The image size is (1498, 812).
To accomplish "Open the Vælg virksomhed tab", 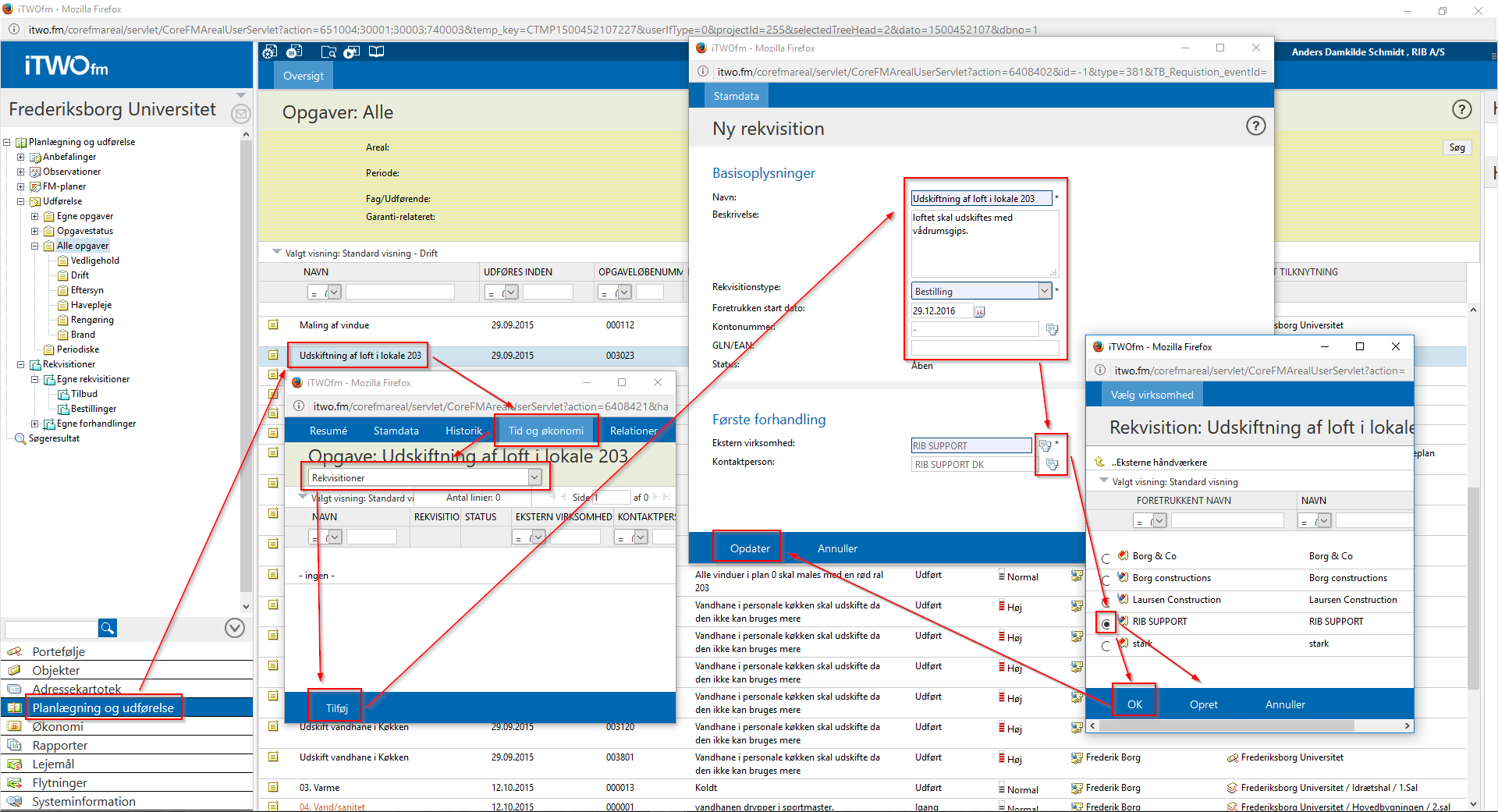I will coord(1152,395).
